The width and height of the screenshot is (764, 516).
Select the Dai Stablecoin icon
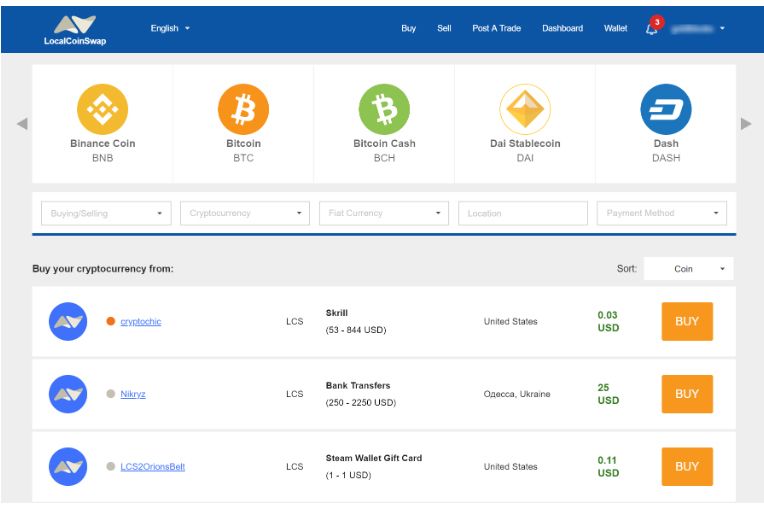(525, 109)
